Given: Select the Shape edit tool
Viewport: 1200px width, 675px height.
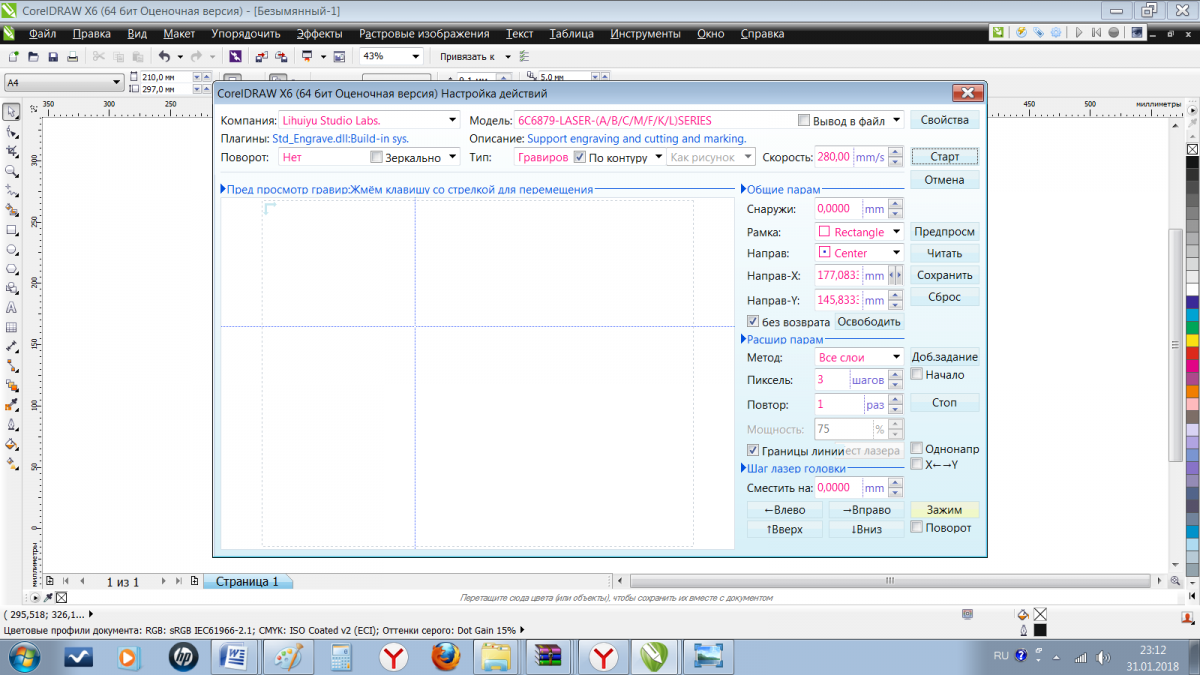Looking at the screenshot, I should coord(11,131).
